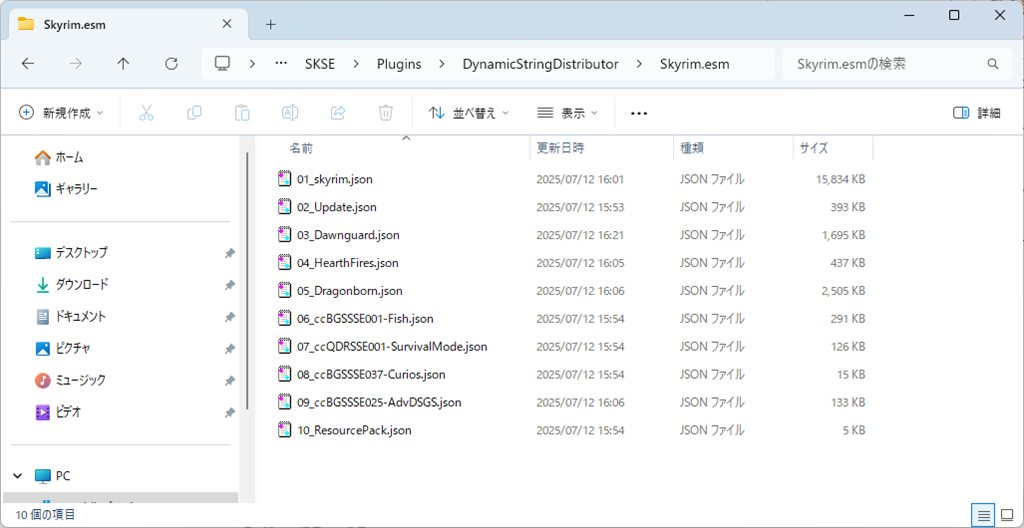
Task: Open the See more three-dot menu
Action: [x=639, y=113]
